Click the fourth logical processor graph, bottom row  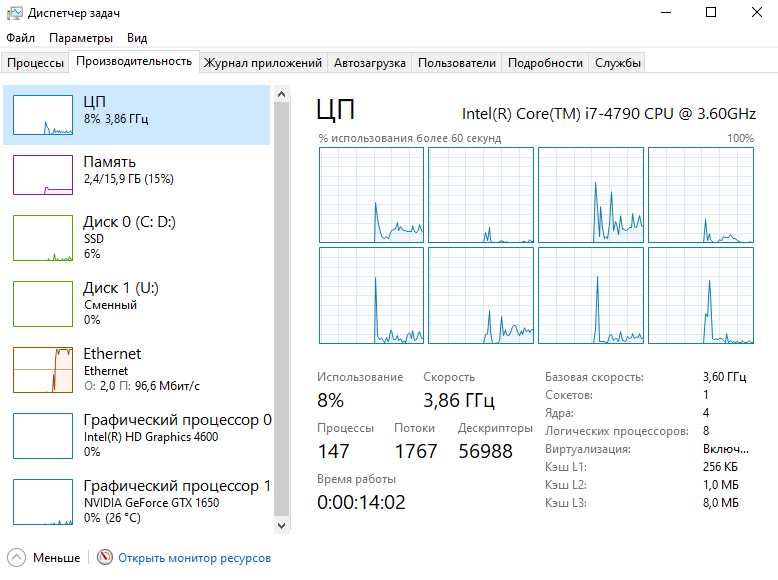click(x=701, y=295)
